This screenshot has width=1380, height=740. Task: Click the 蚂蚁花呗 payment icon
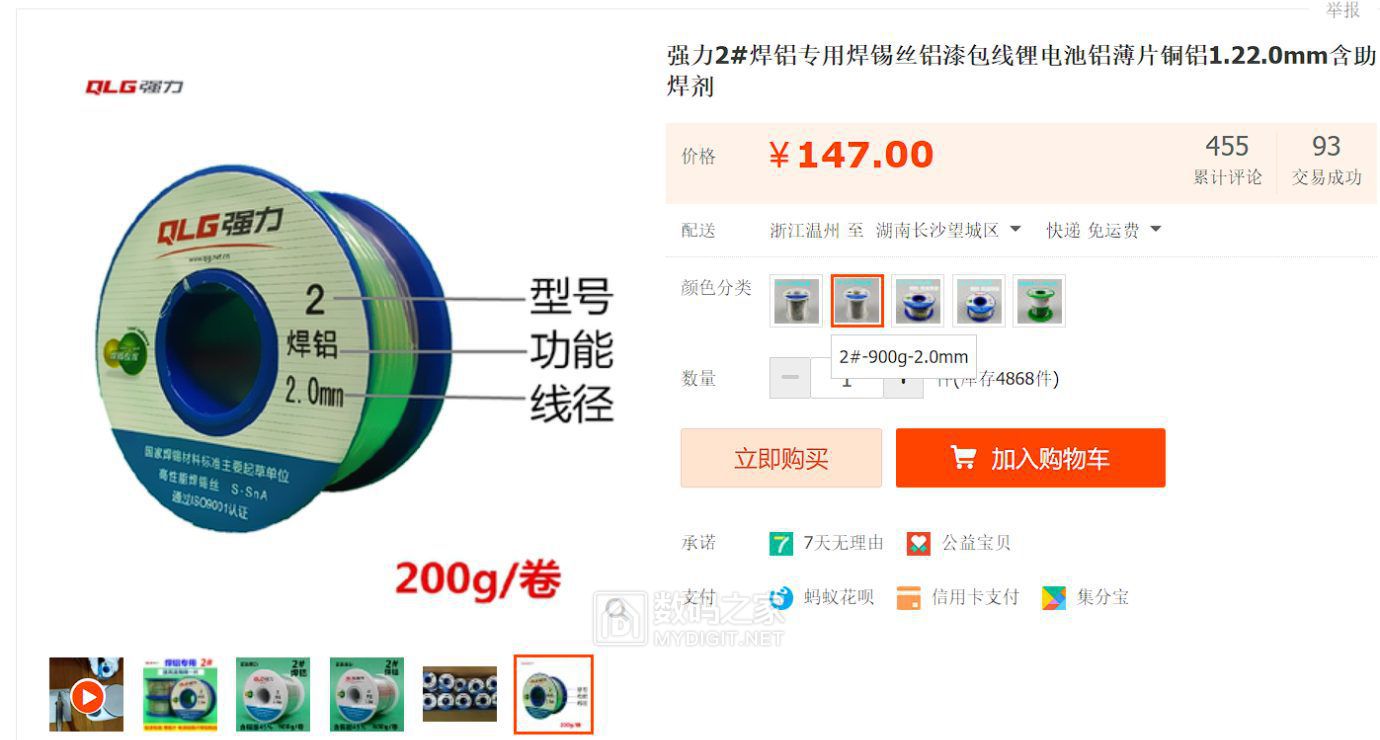[781, 598]
